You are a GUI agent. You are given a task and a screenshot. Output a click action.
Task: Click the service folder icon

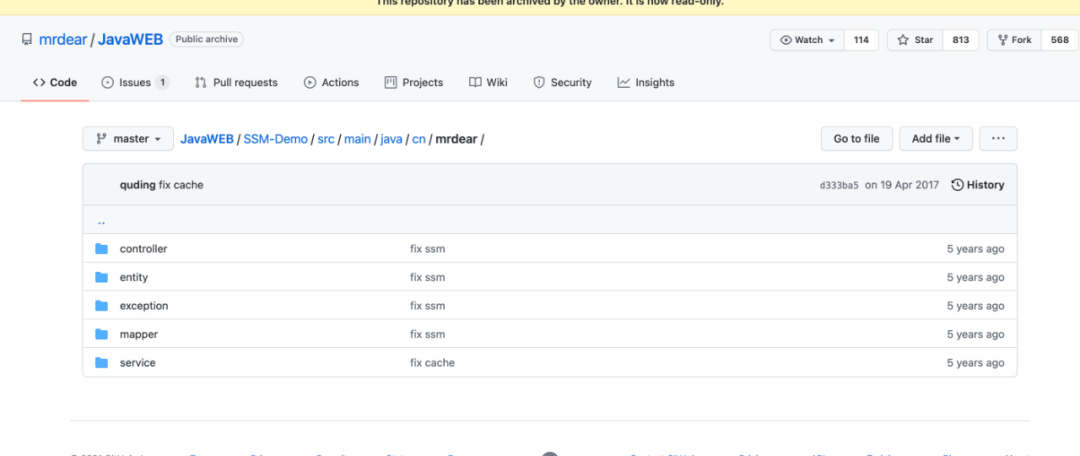point(102,362)
